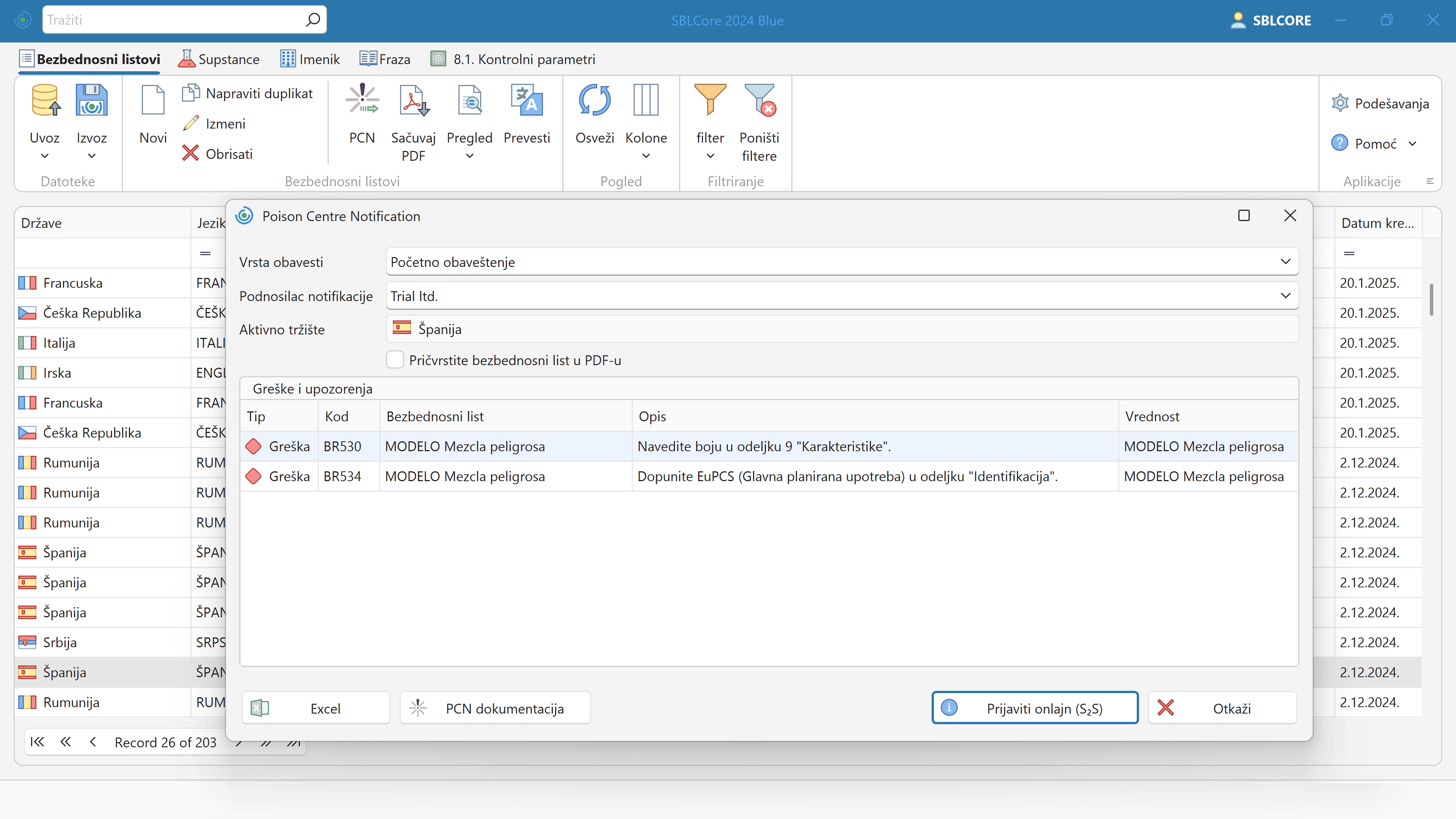Click the Prevesti translate icon
The image size is (1456, 819).
(526, 100)
